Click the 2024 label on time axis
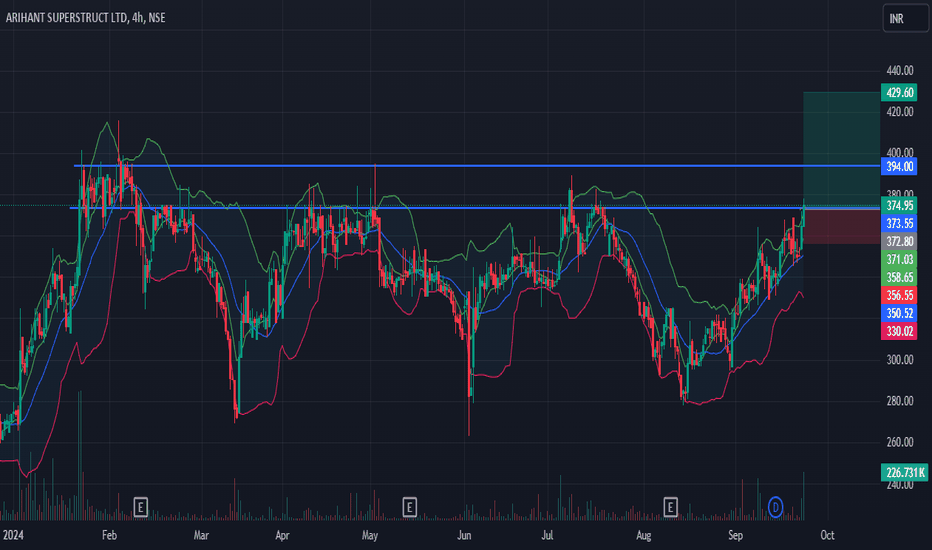 [12, 535]
